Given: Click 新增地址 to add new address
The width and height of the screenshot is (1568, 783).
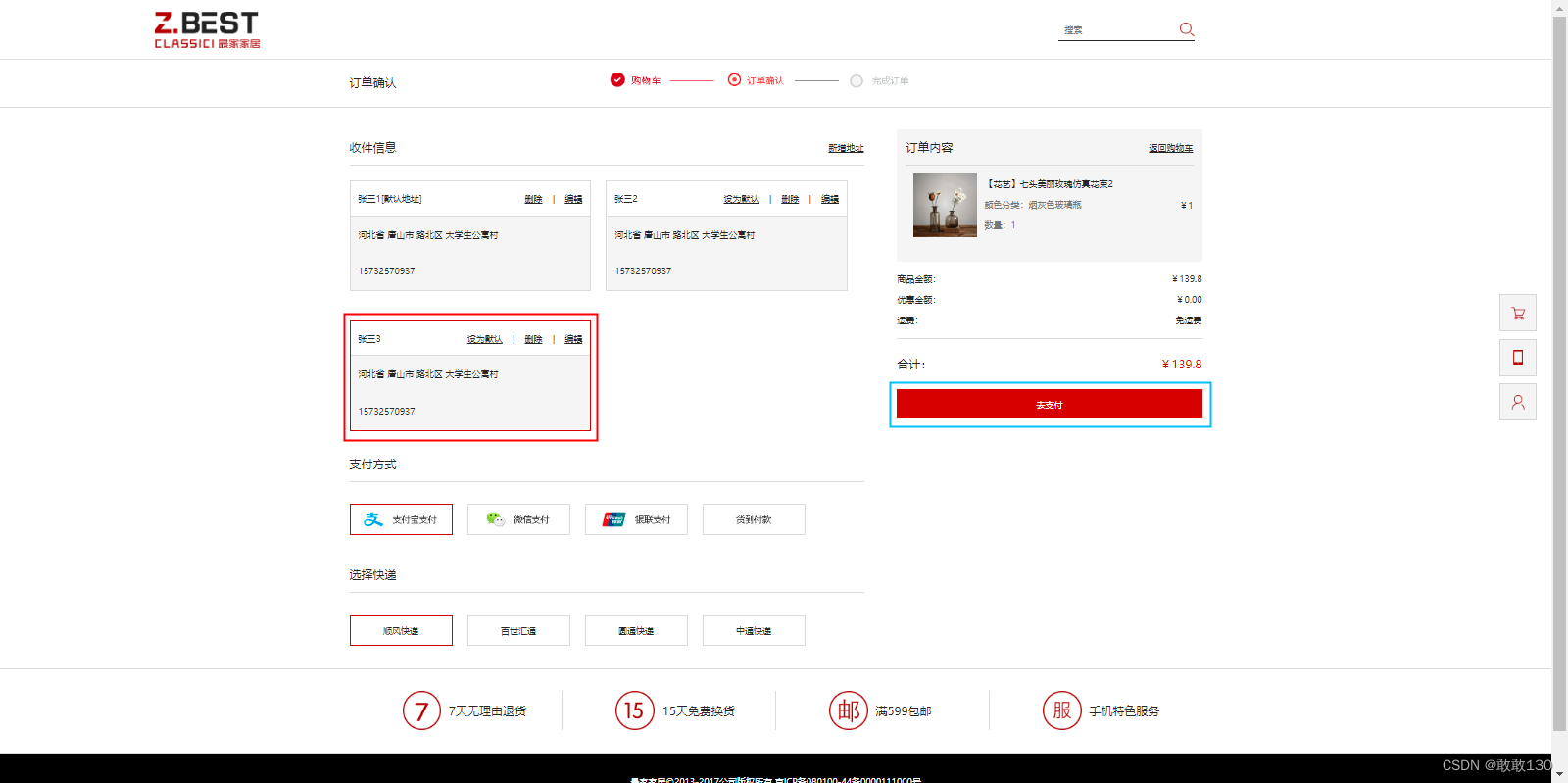Looking at the screenshot, I should pyautogui.click(x=846, y=148).
